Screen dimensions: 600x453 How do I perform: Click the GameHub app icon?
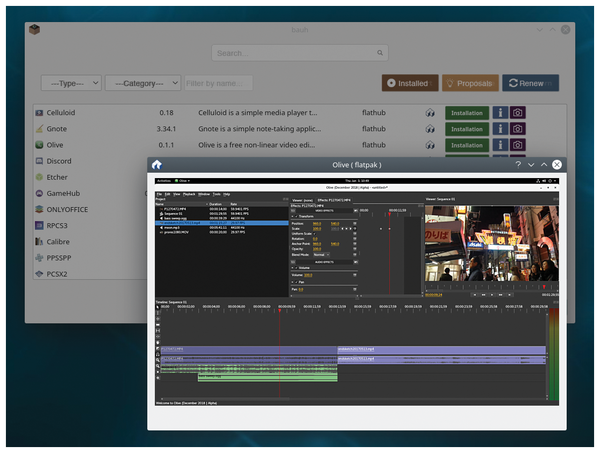coord(39,193)
